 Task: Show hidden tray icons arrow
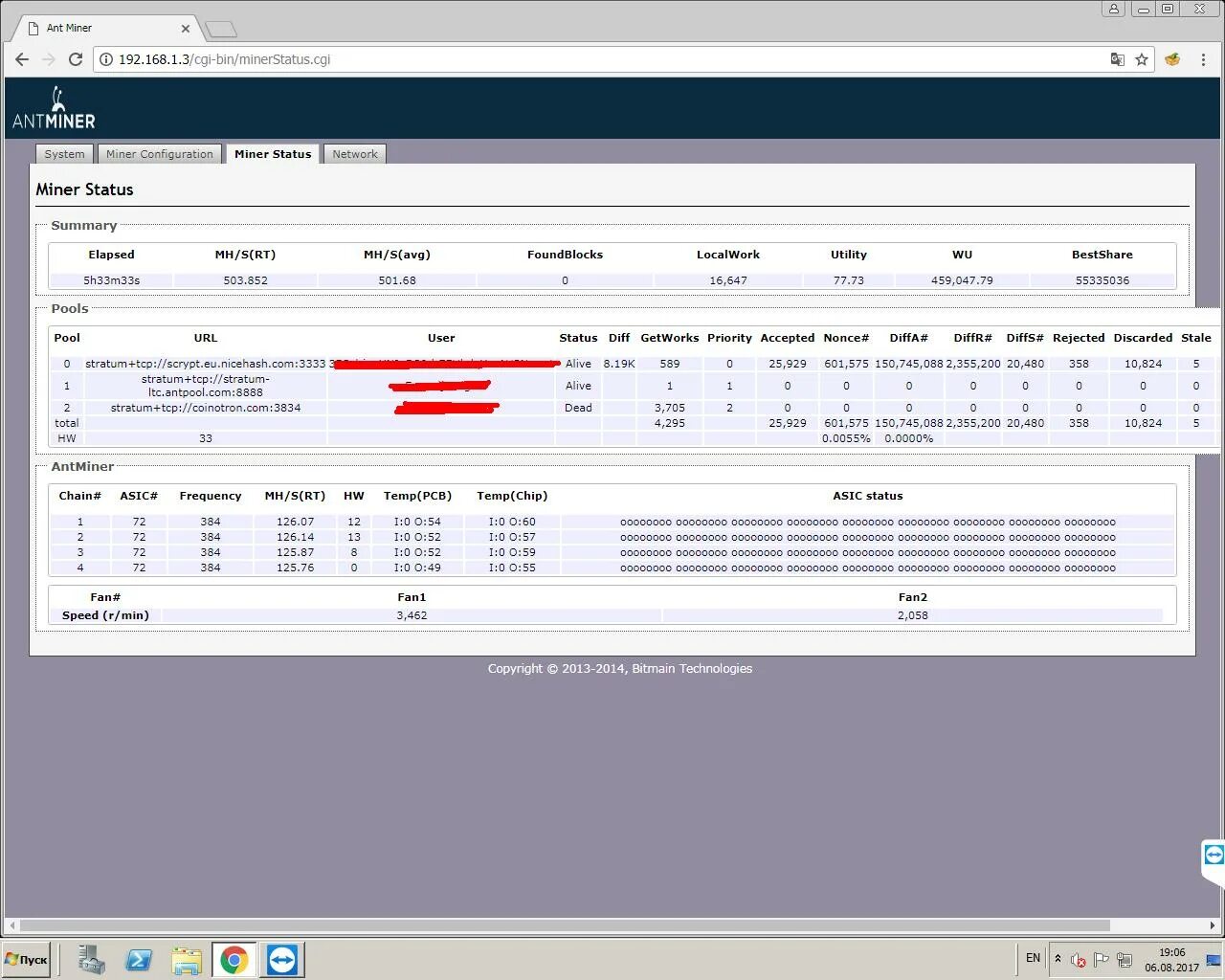[1058, 958]
